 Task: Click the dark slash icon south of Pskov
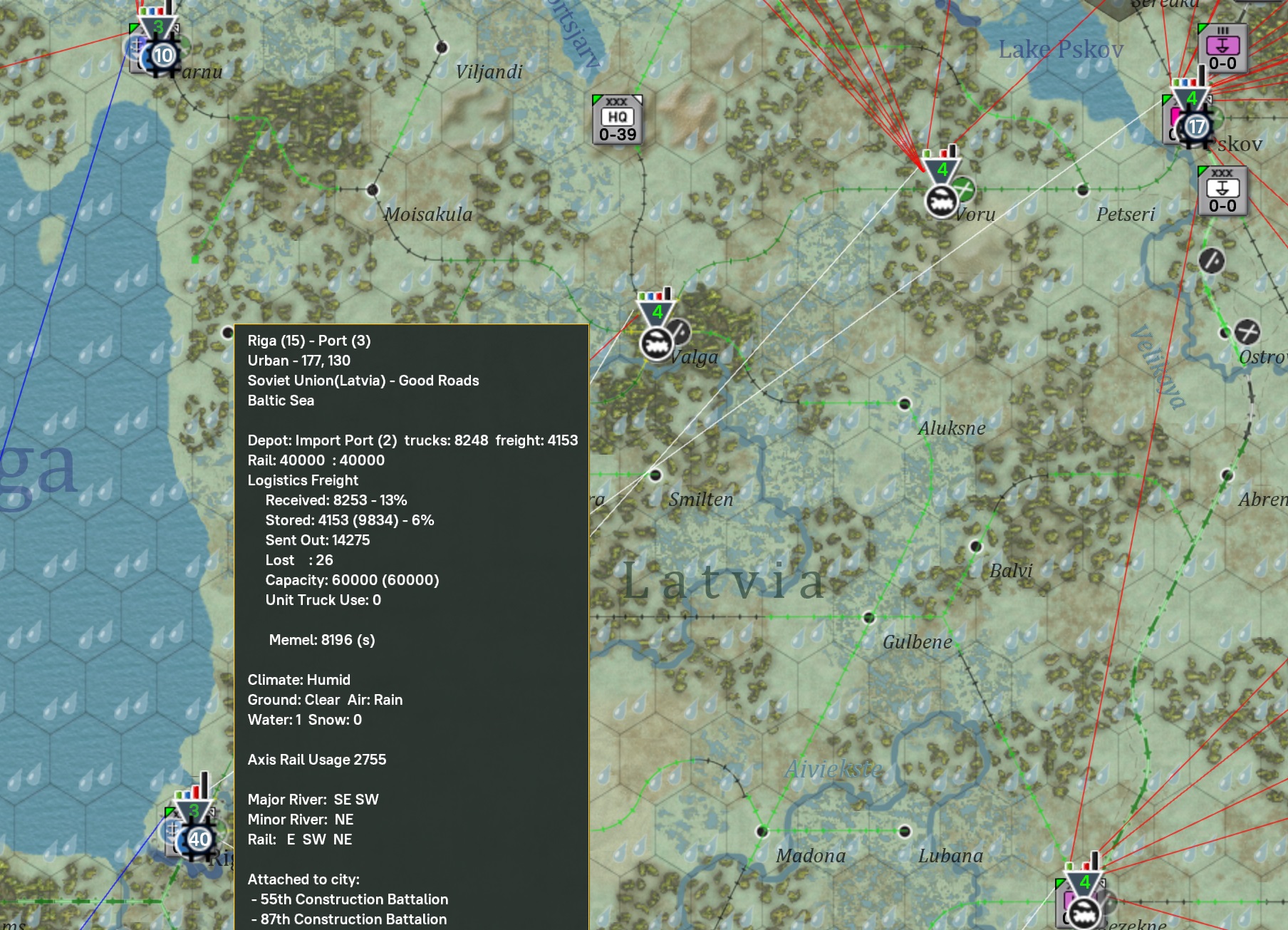pos(1212,261)
